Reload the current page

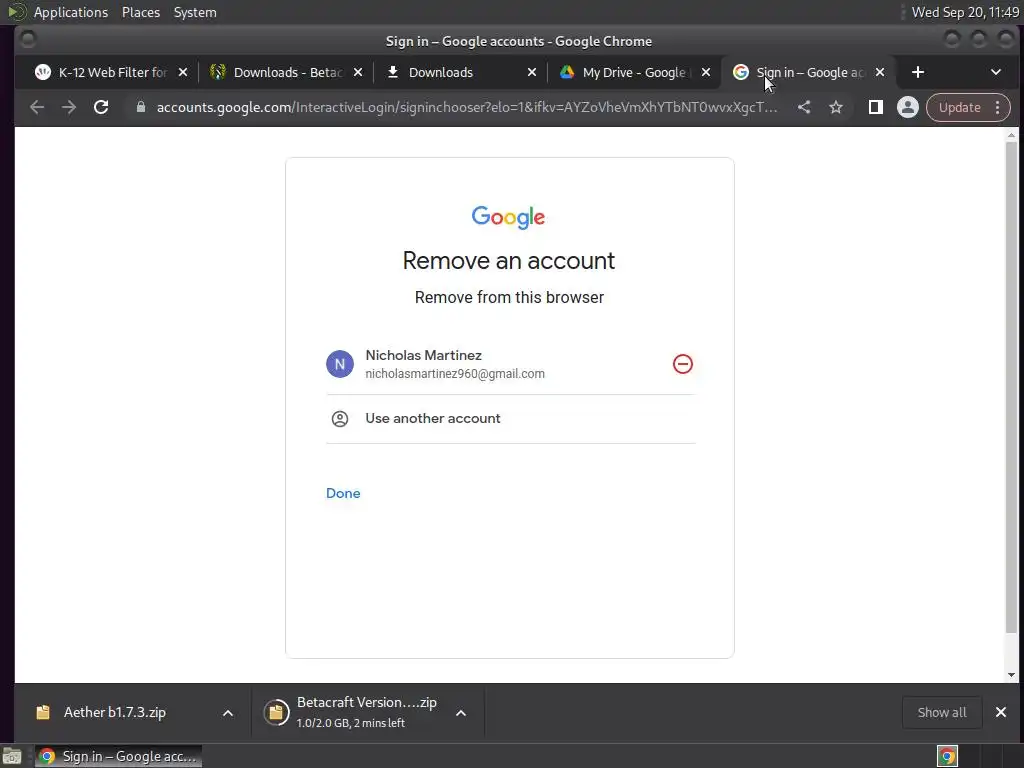click(101, 108)
